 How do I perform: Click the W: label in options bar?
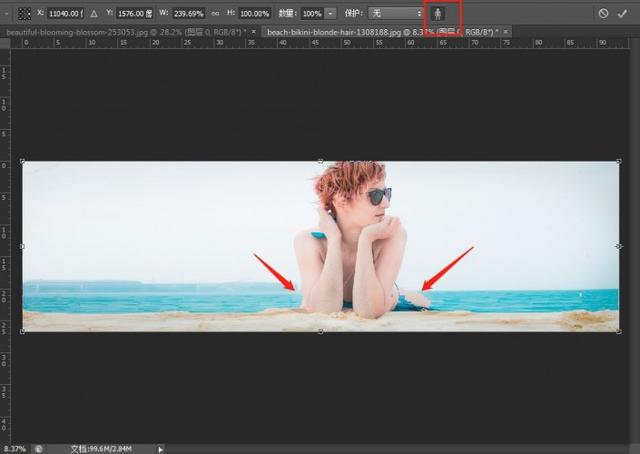164,13
